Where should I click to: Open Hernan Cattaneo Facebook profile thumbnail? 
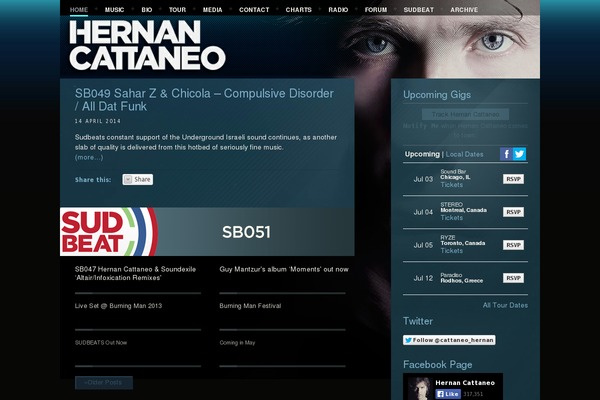(419, 389)
